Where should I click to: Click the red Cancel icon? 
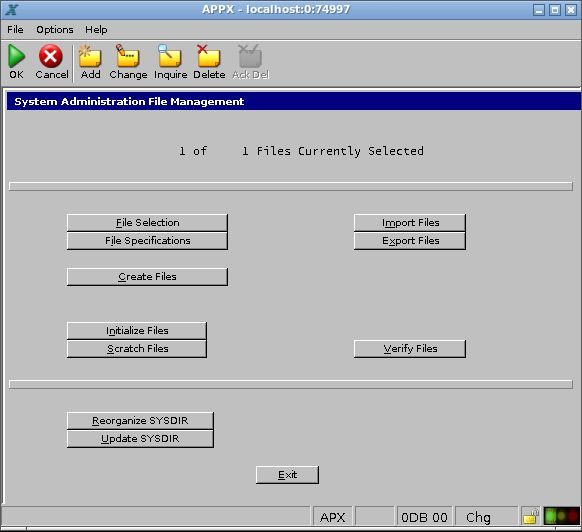tap(50, 56)
